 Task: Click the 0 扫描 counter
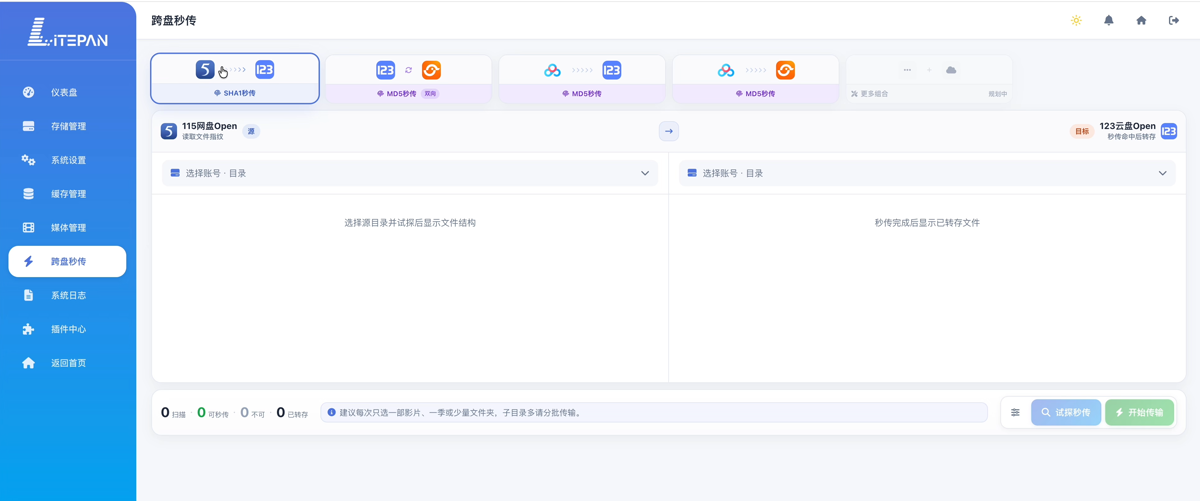click(173, 412)
